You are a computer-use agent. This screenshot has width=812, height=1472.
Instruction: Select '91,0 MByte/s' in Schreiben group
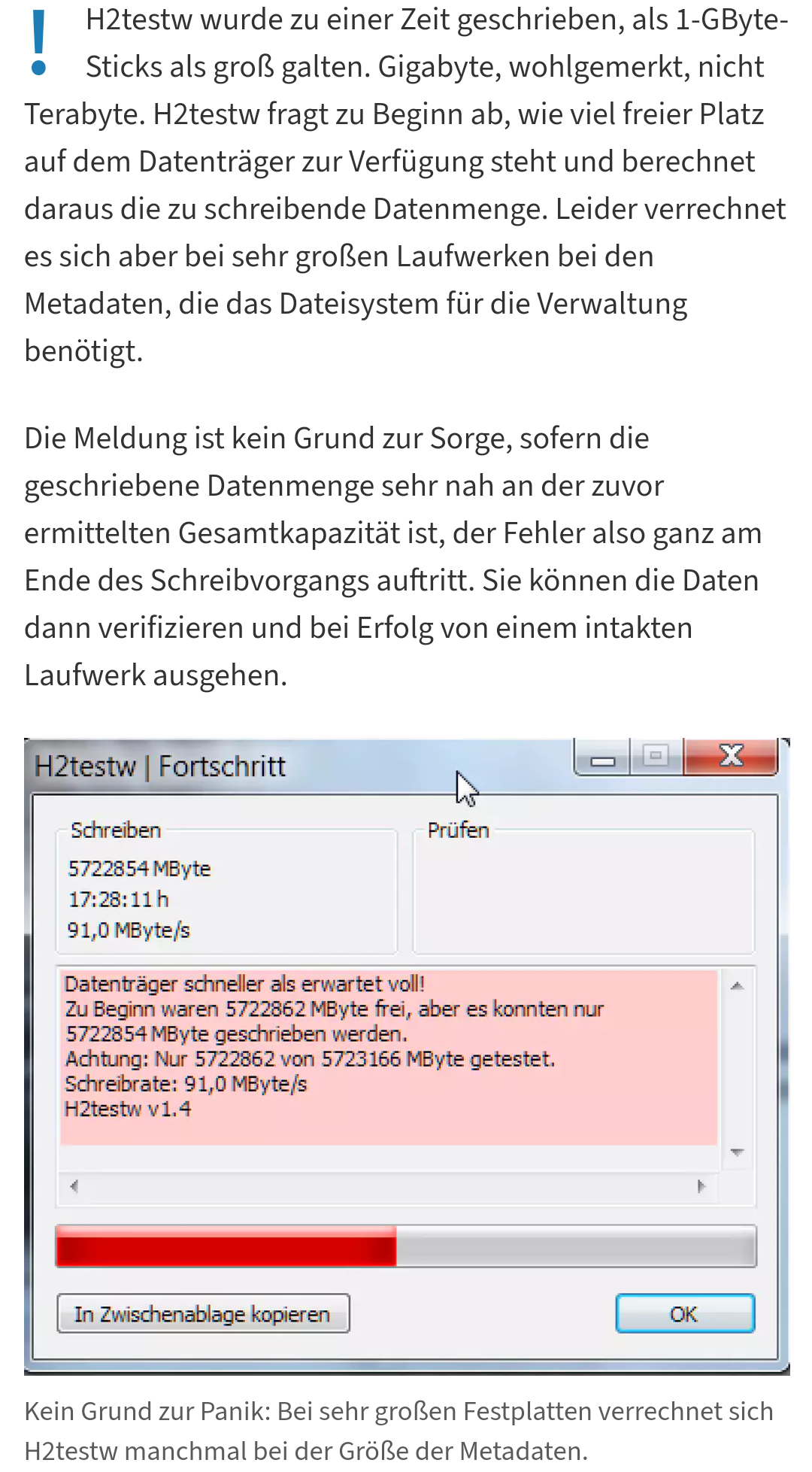[x=129, y=930]
